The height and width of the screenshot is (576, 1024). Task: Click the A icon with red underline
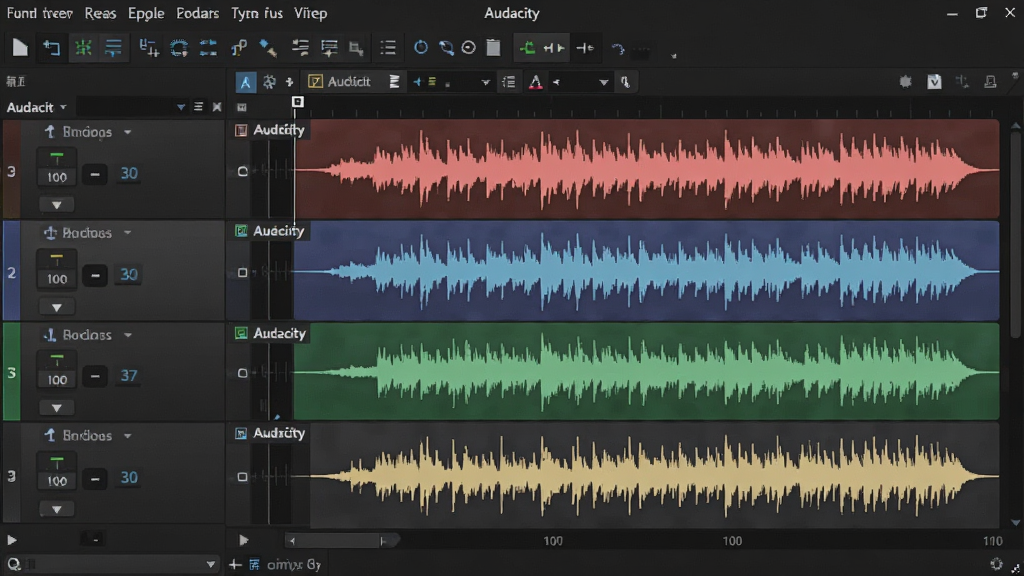[x=536, y=82]
